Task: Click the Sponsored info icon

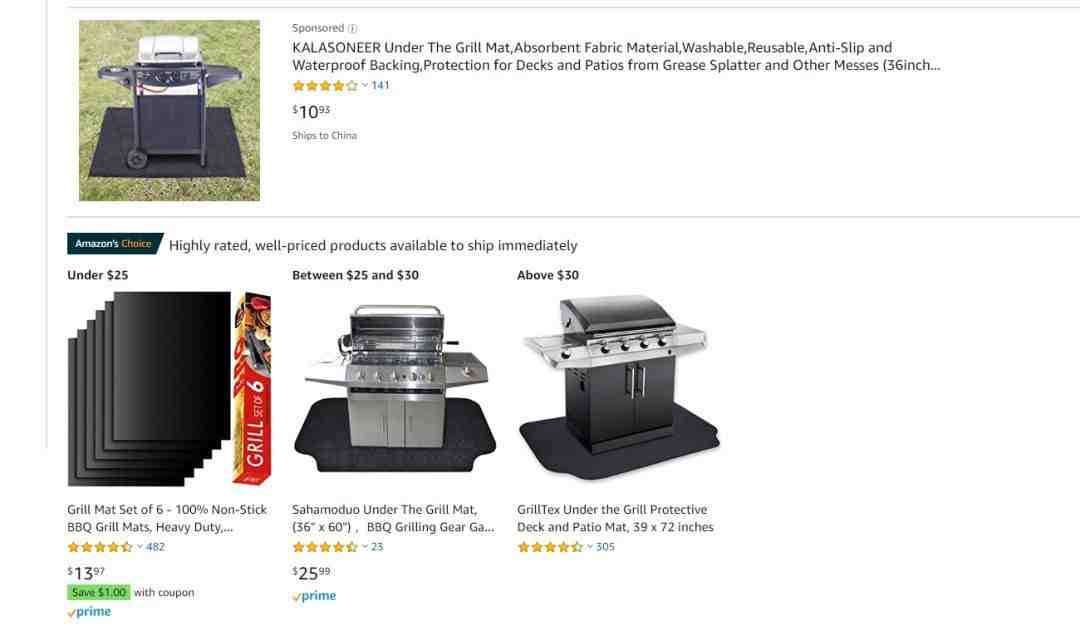Action: click(352, 29)
